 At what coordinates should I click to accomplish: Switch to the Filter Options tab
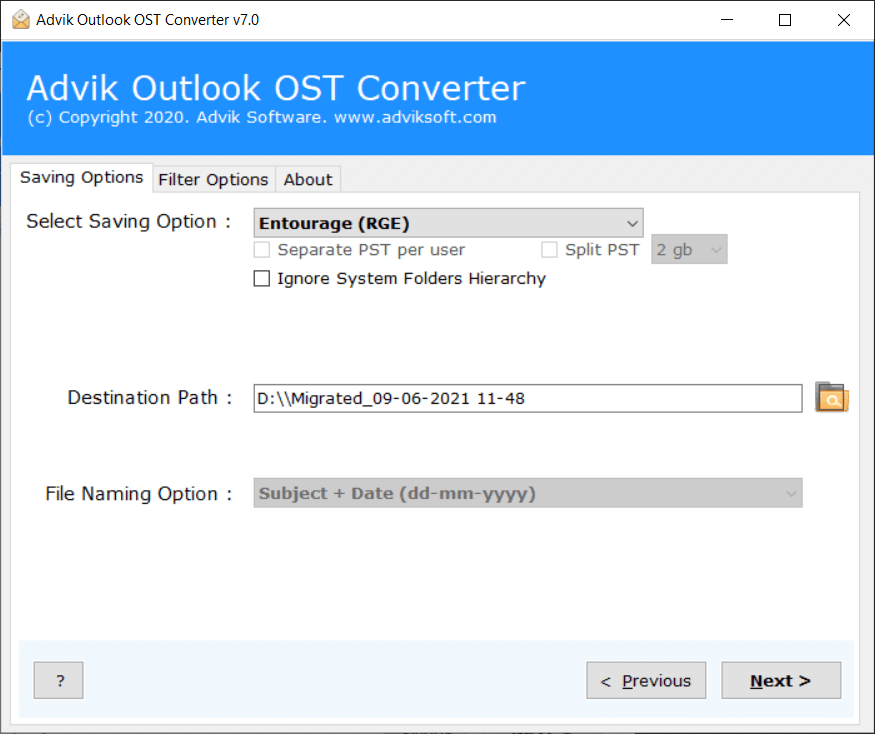[x=213, y=180]
